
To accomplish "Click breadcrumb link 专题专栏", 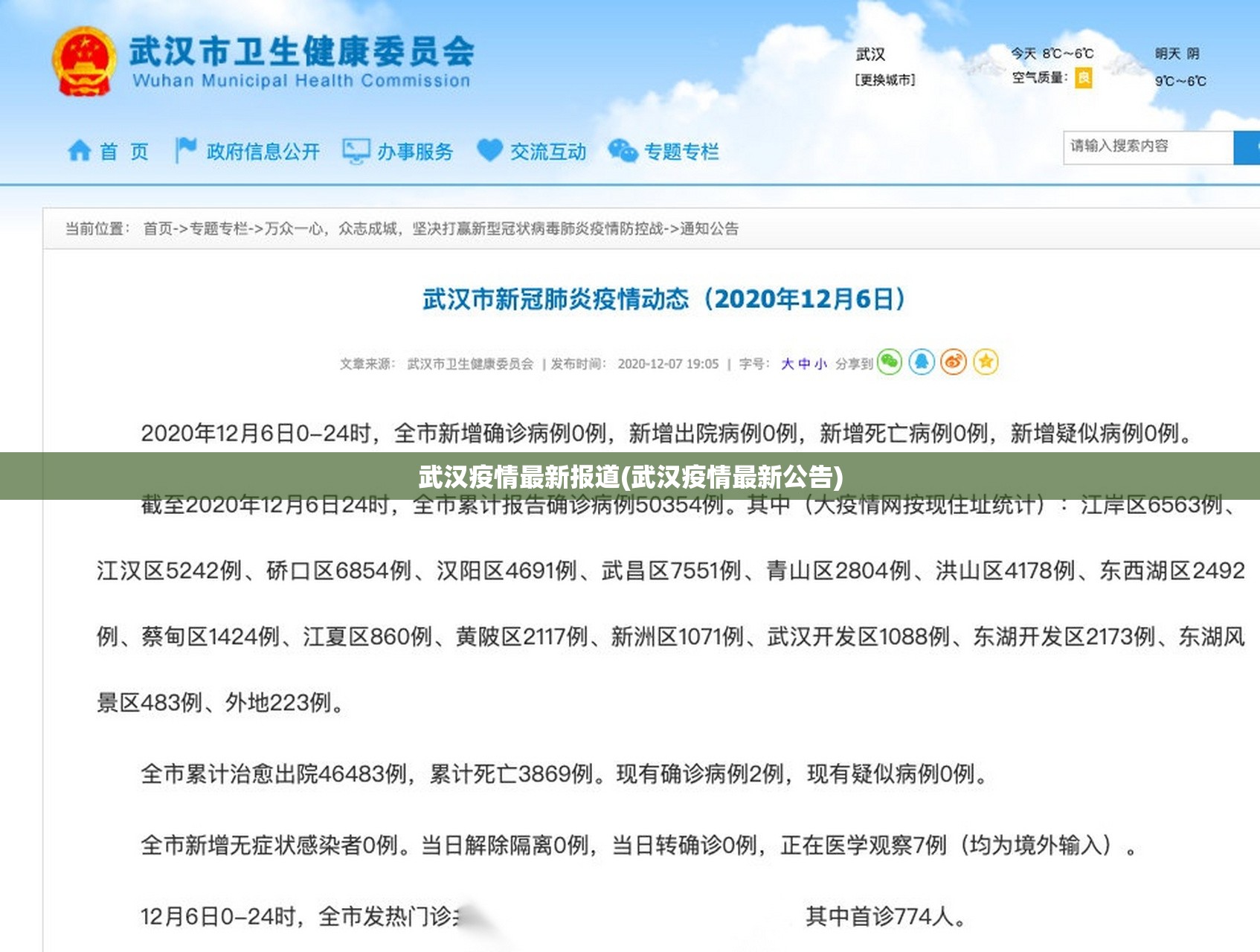I will [x=218, y=228].
